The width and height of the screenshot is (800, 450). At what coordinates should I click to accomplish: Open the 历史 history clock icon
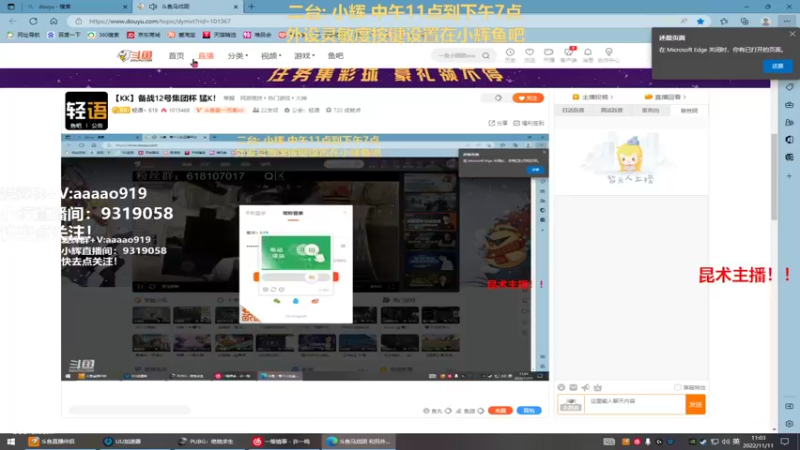(510, 55)
